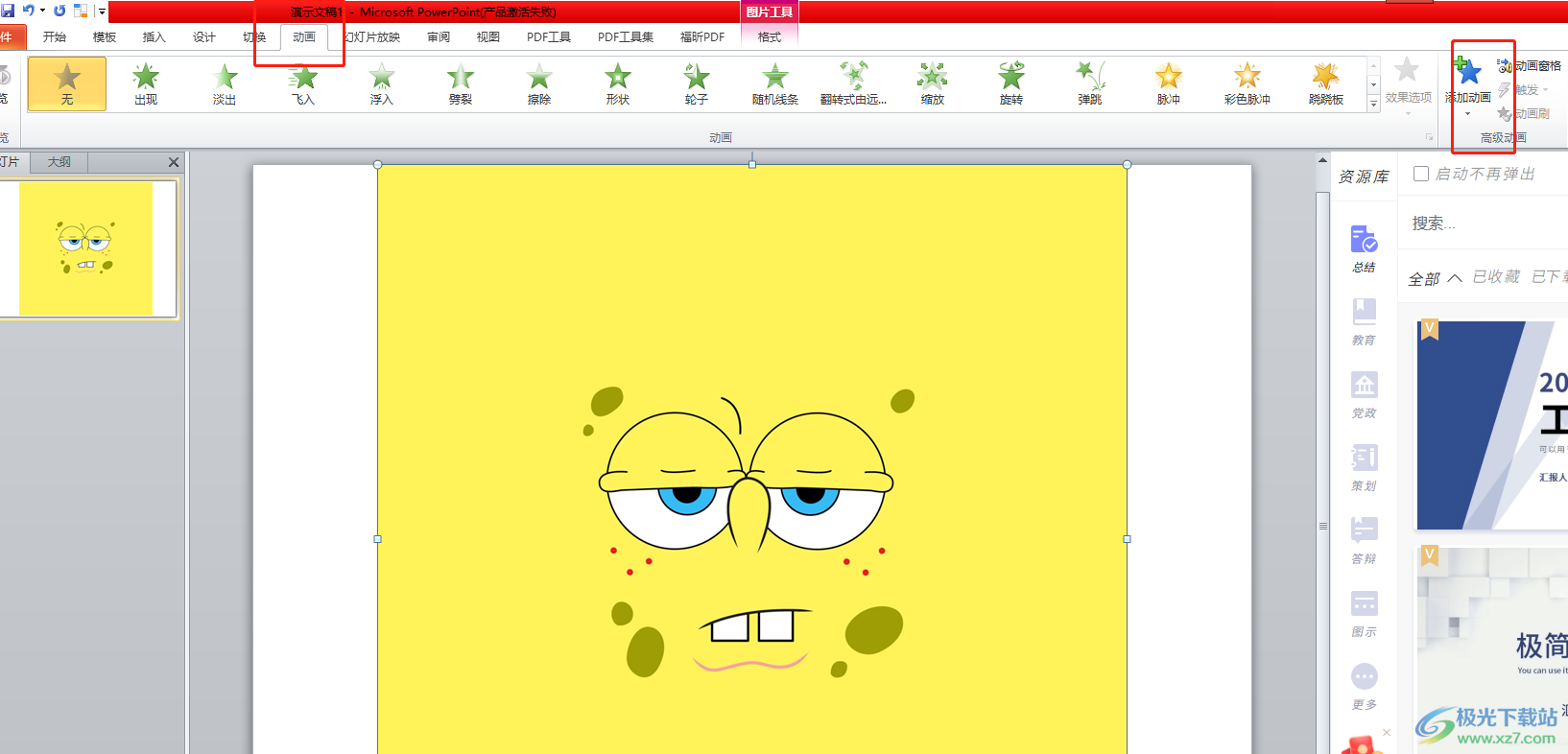Open the 教育 category in resource sidebar
The width and height of the screenshot is (1568, 754).
pyautogui.click(x=1364, y=321)
